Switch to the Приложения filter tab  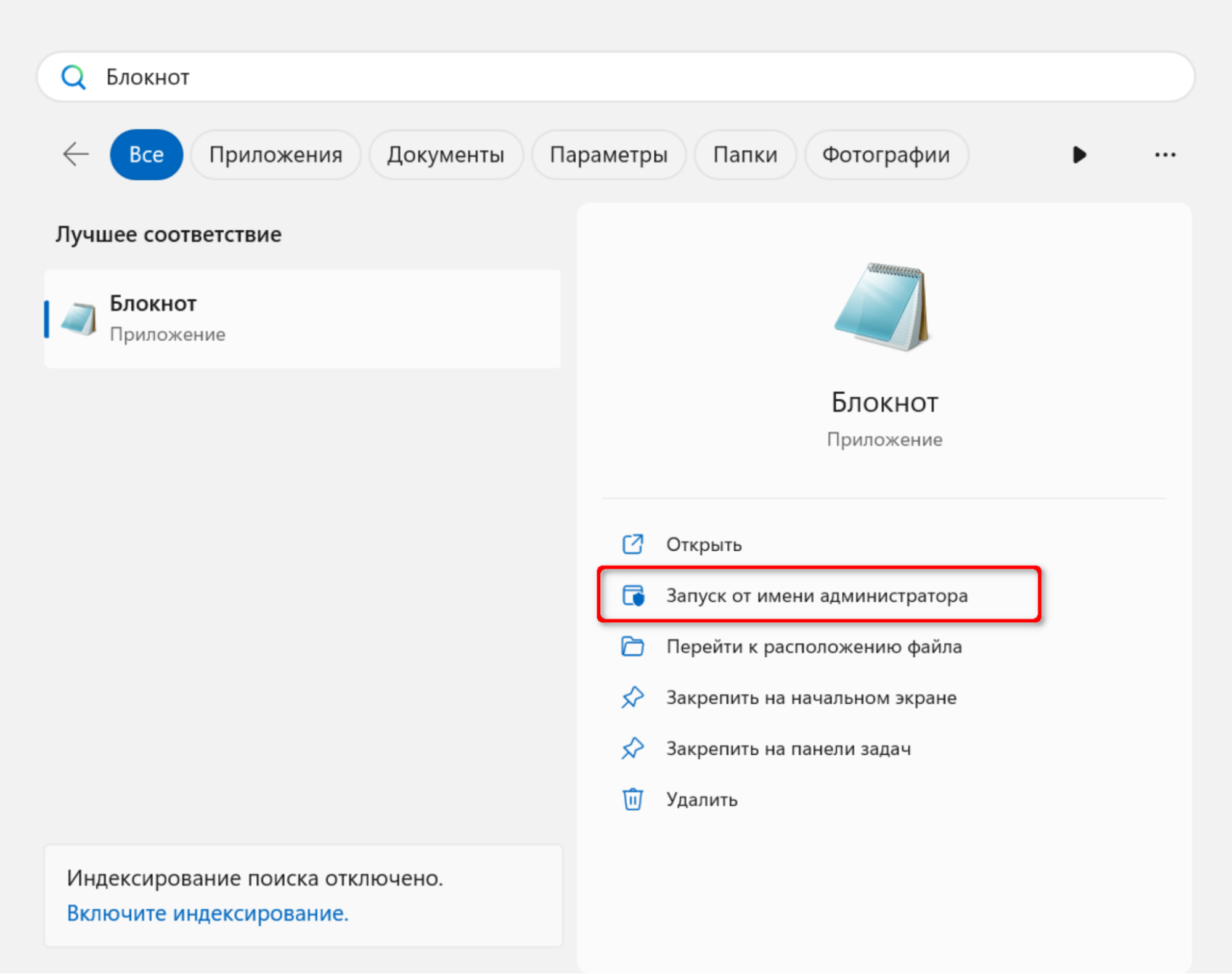point(275,155)
